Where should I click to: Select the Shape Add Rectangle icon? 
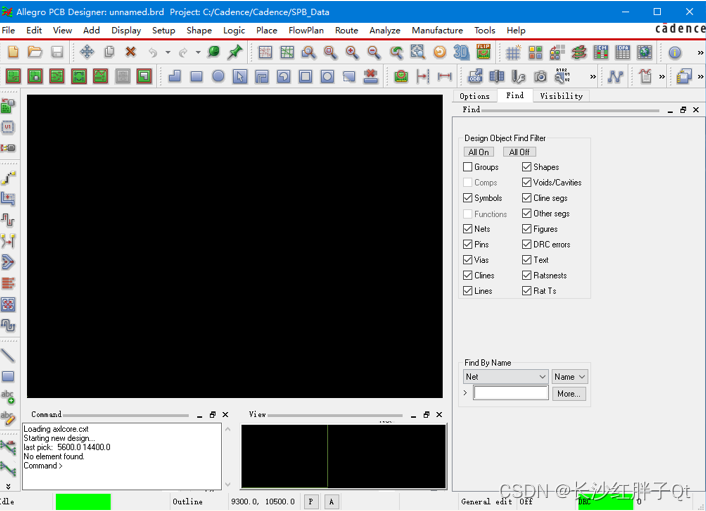coord(196,76)
